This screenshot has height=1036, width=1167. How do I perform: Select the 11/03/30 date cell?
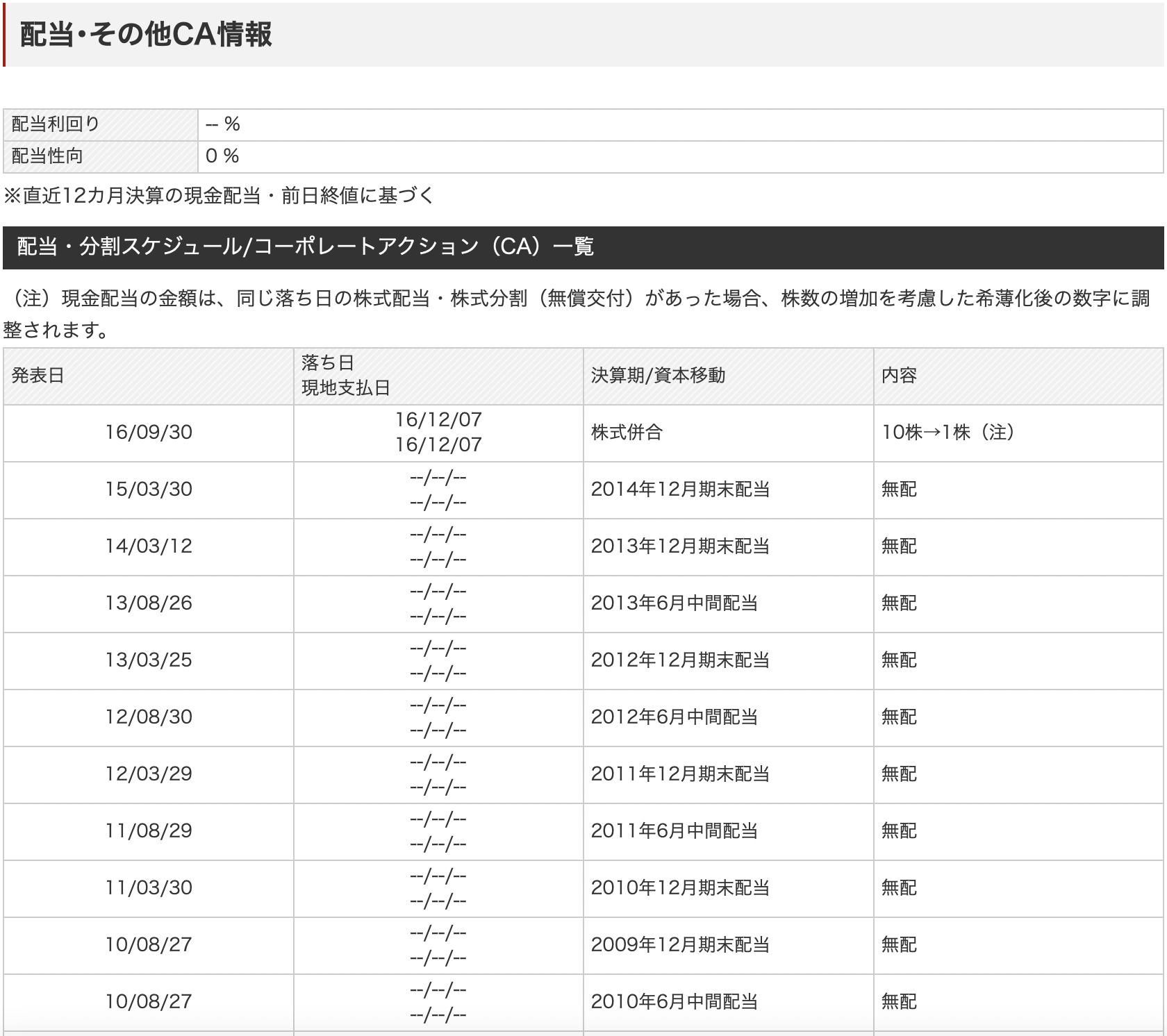pyautogui.click(x=149, y=888)
